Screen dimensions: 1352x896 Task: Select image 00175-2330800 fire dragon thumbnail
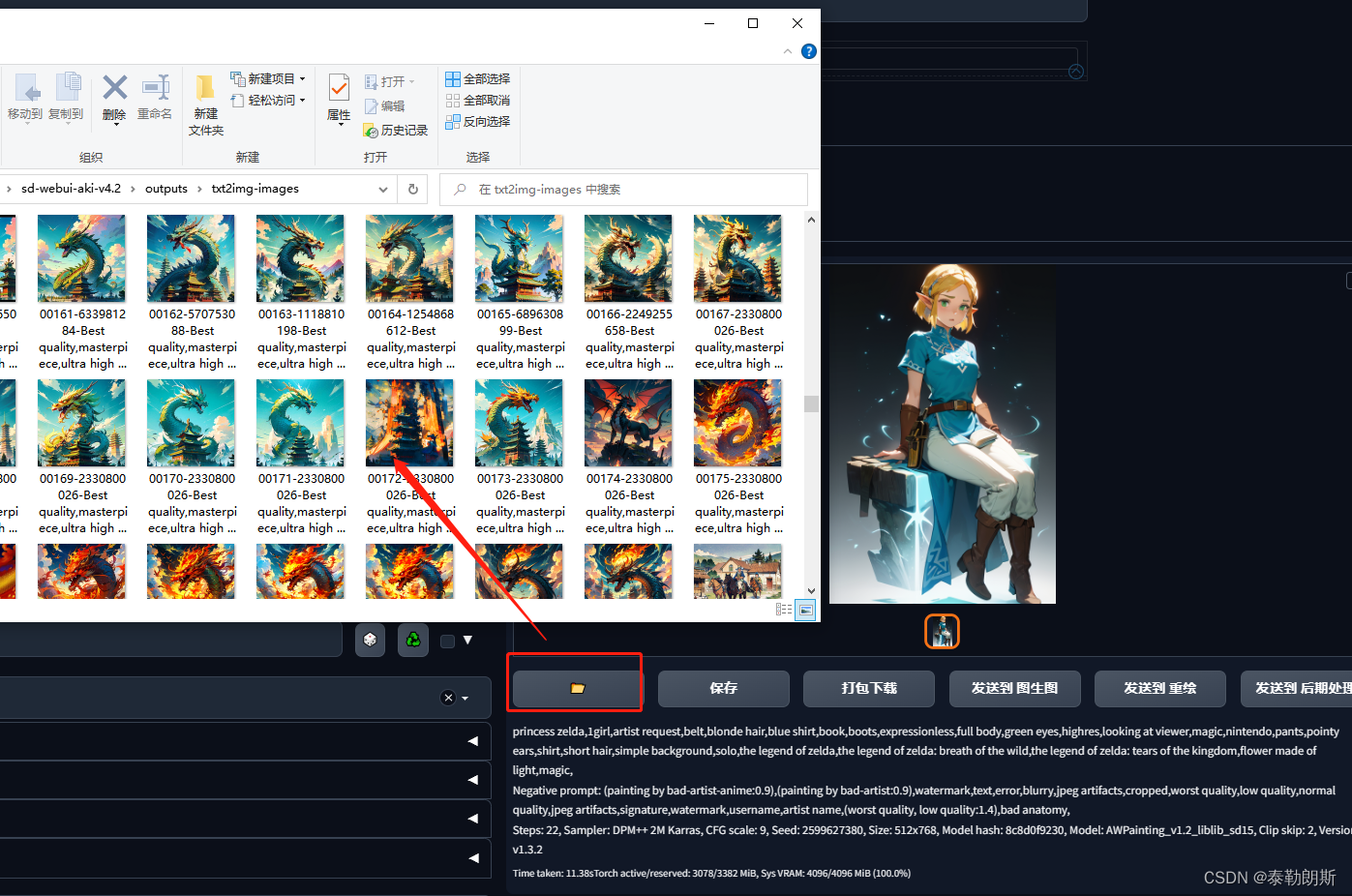(737, 423)
